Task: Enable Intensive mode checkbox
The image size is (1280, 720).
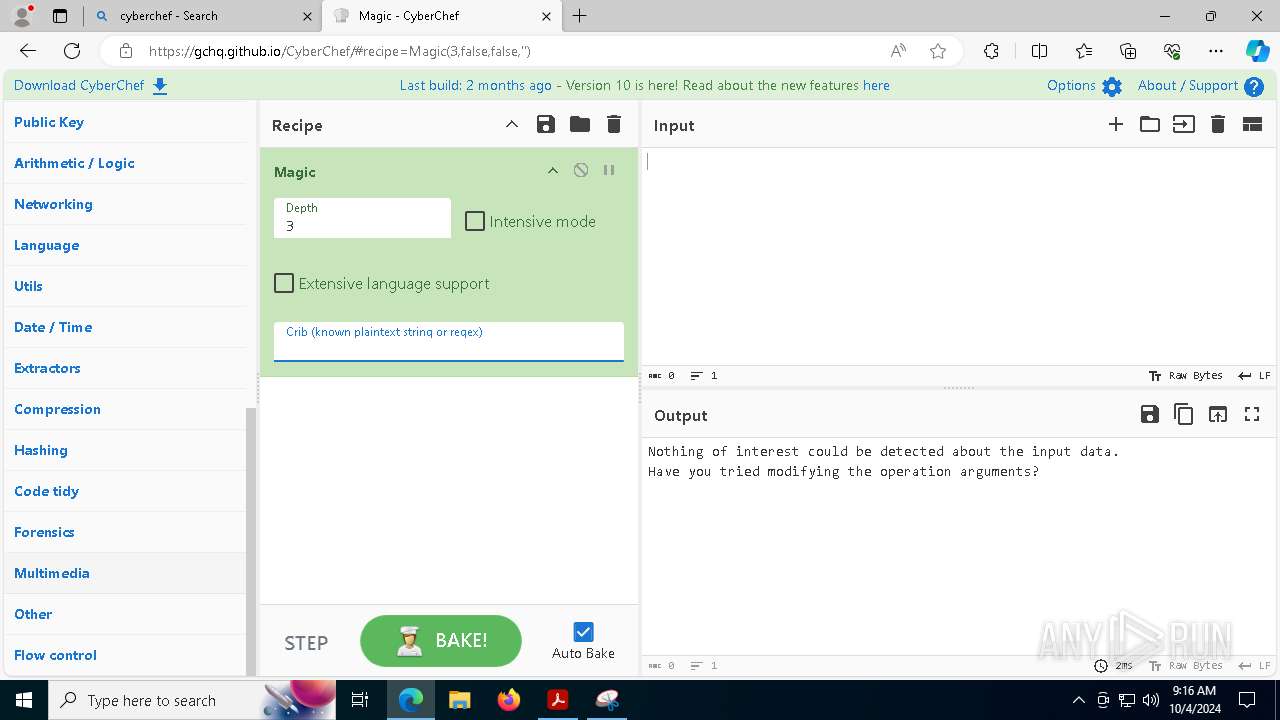Action: click(475, 221)
